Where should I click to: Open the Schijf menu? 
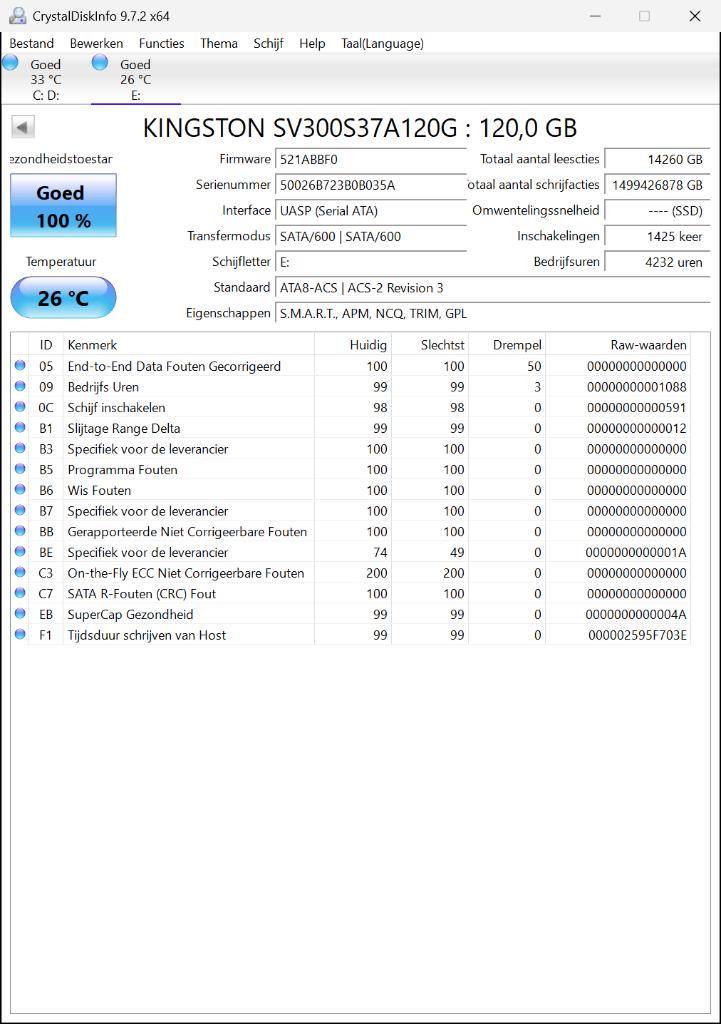click(268, 43)
